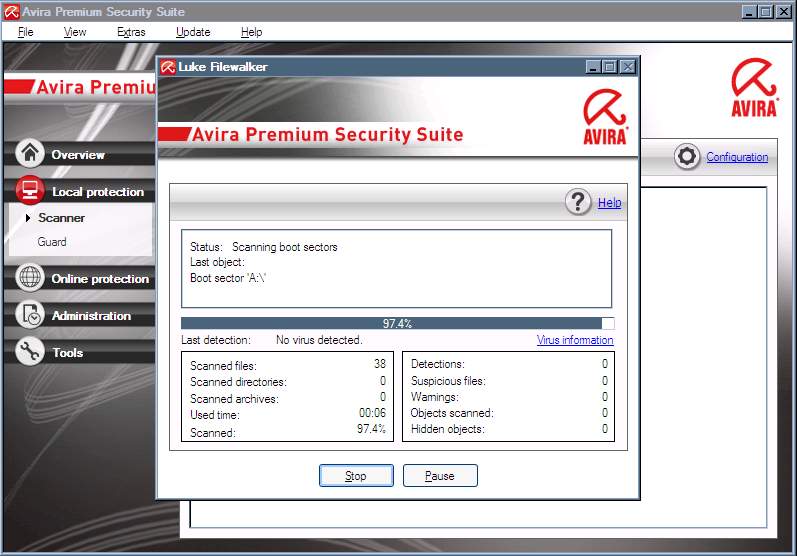Screen dimensions: 797x556
Task: Click the Scanned files value 38
Action: coord(380,364)
